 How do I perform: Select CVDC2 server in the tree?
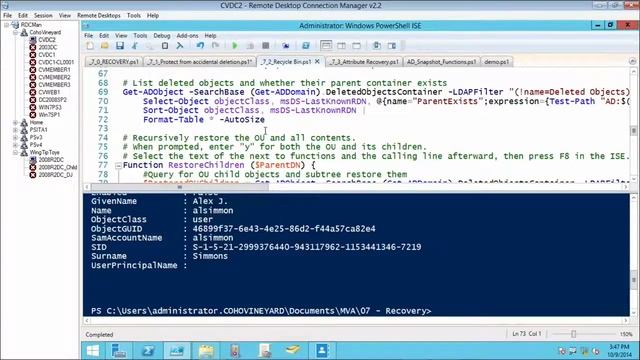click(47, 40)
